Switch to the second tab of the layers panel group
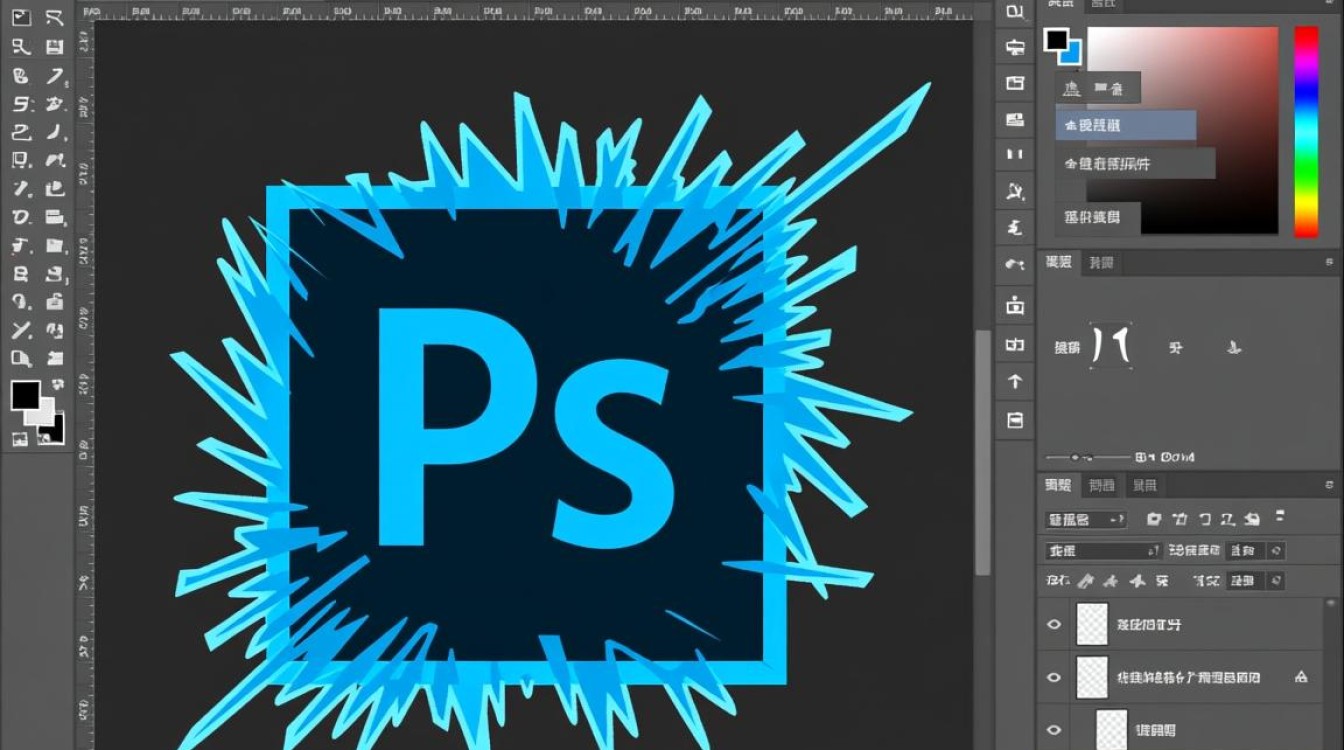 point(1102,485)
